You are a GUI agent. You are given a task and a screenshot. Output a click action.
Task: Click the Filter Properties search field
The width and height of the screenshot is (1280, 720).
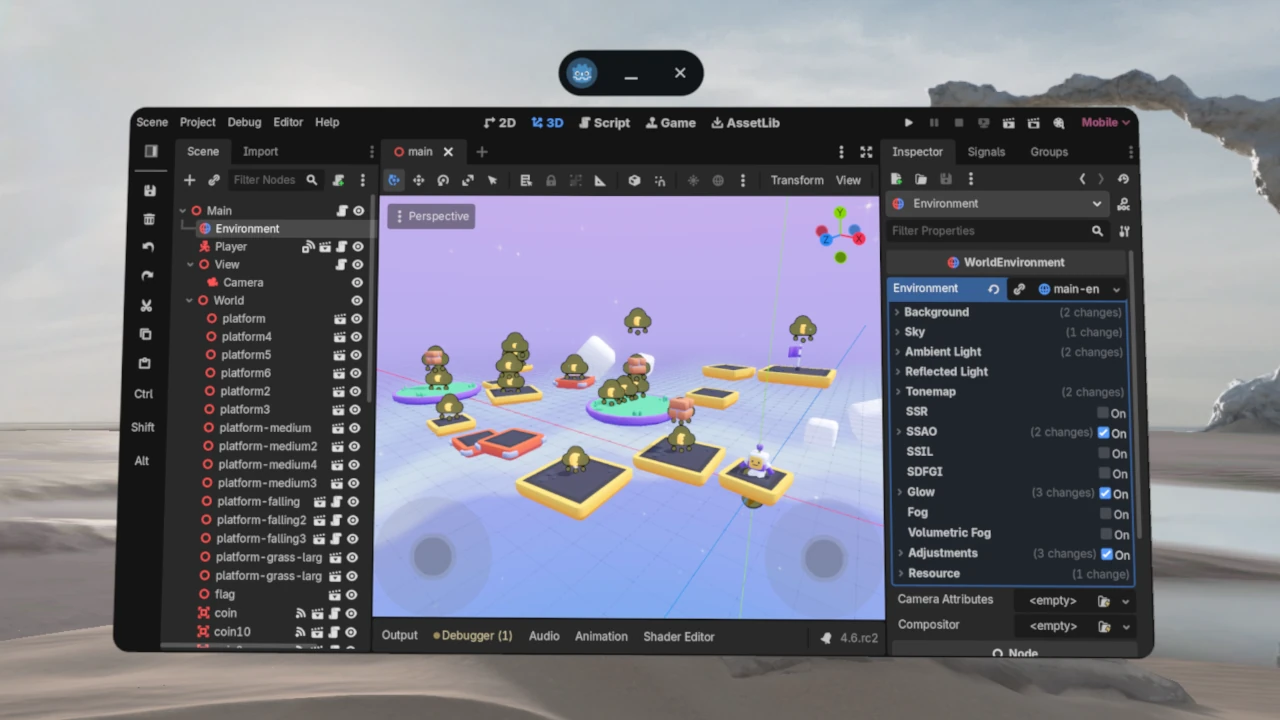tap(988, 231)
